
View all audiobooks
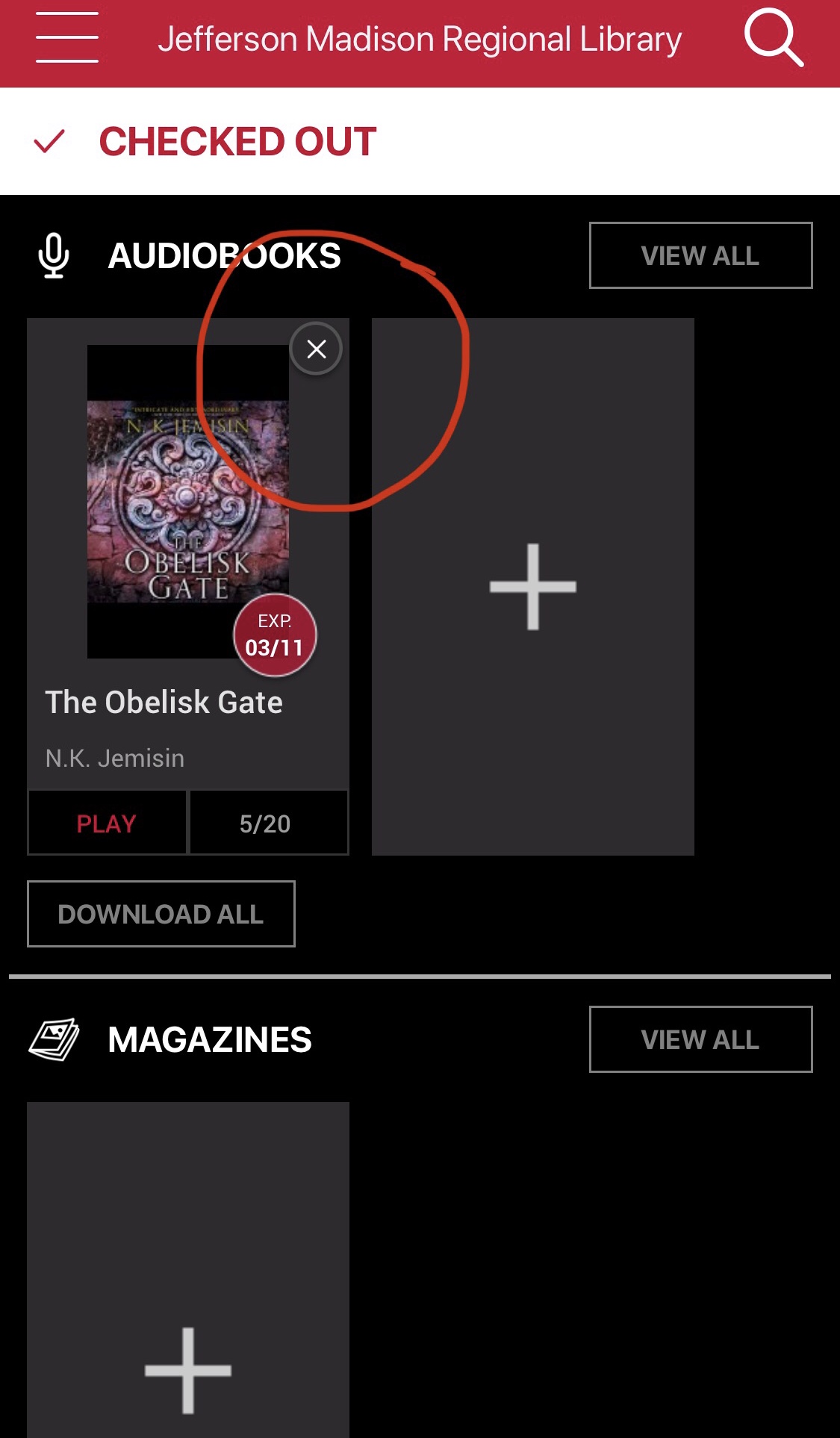pyautogui.click(x=700, y=255)
